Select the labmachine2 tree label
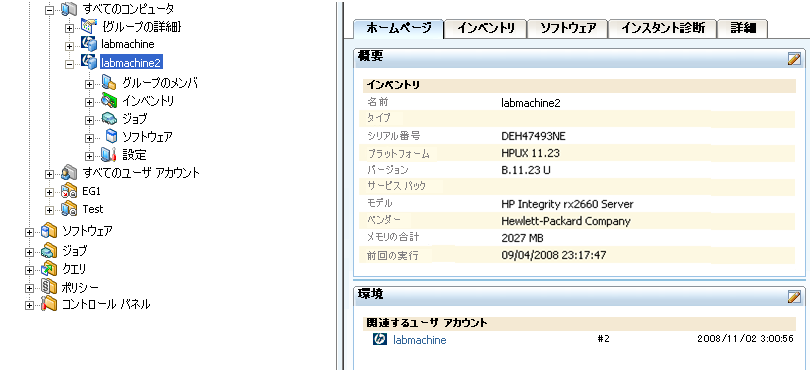 (132, 63)
